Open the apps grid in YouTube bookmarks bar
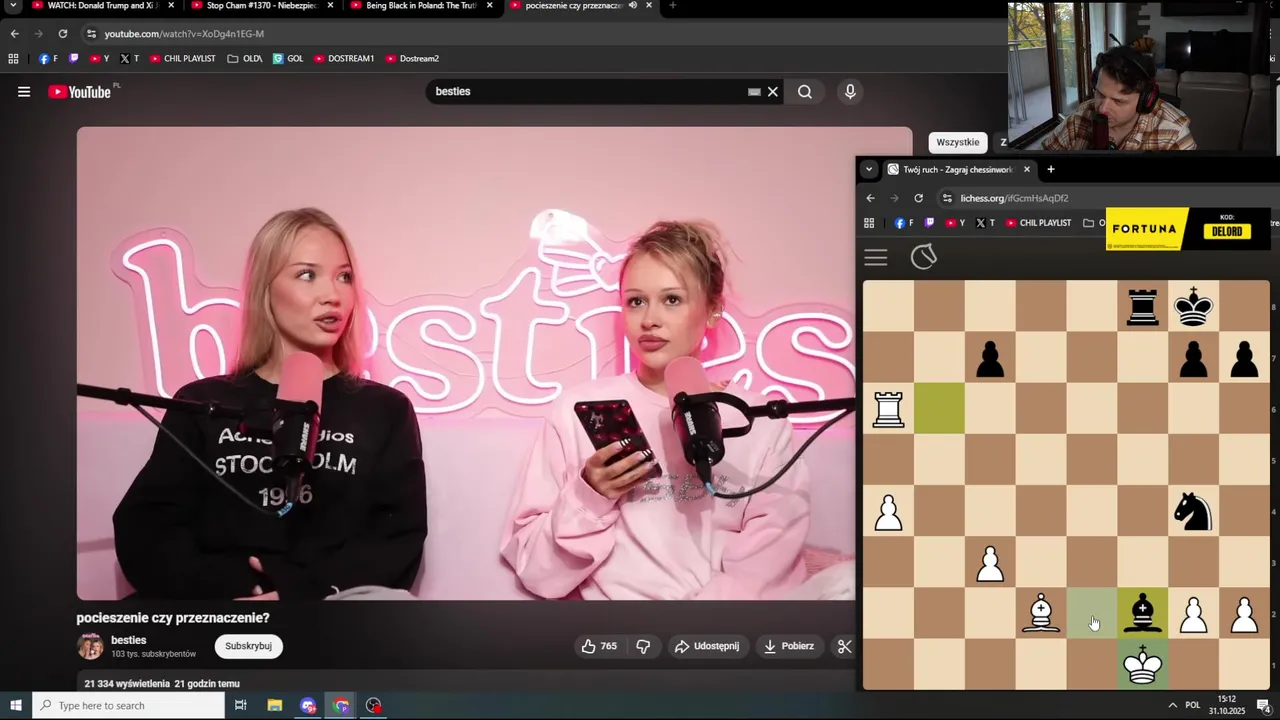This screenshot has width=1280, height=720. point(13,59)
